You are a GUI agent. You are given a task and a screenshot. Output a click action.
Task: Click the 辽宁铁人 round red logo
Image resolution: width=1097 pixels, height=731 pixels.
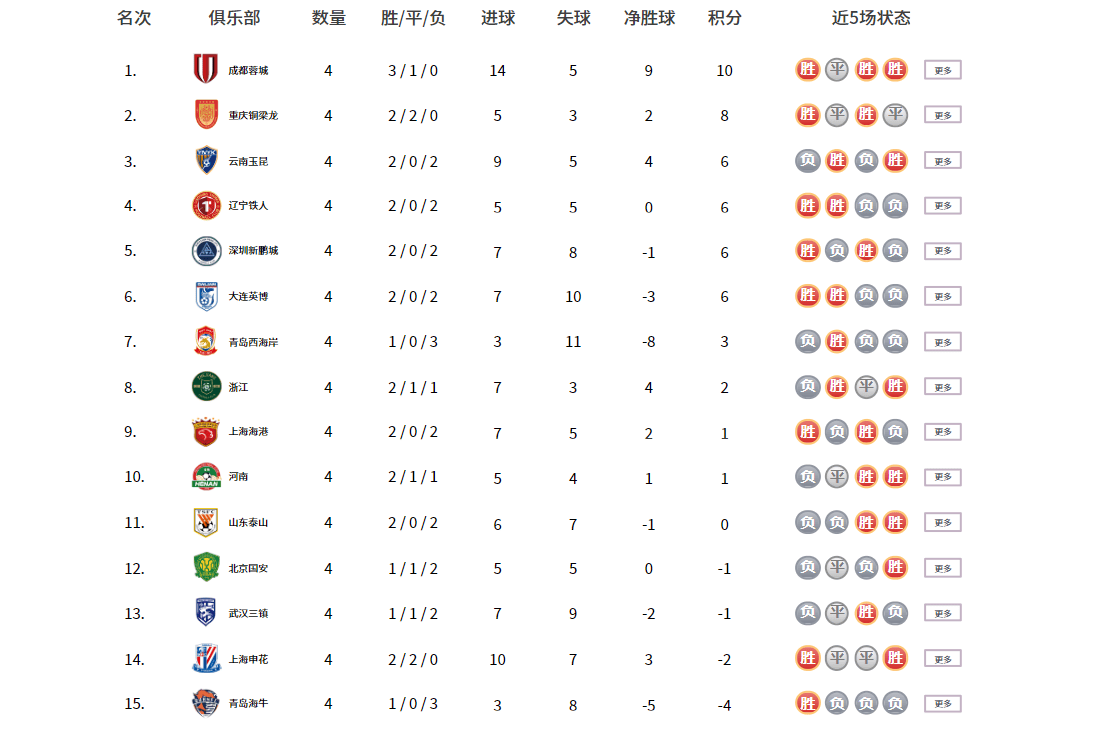pyautogui.click(x=206, y=206)
